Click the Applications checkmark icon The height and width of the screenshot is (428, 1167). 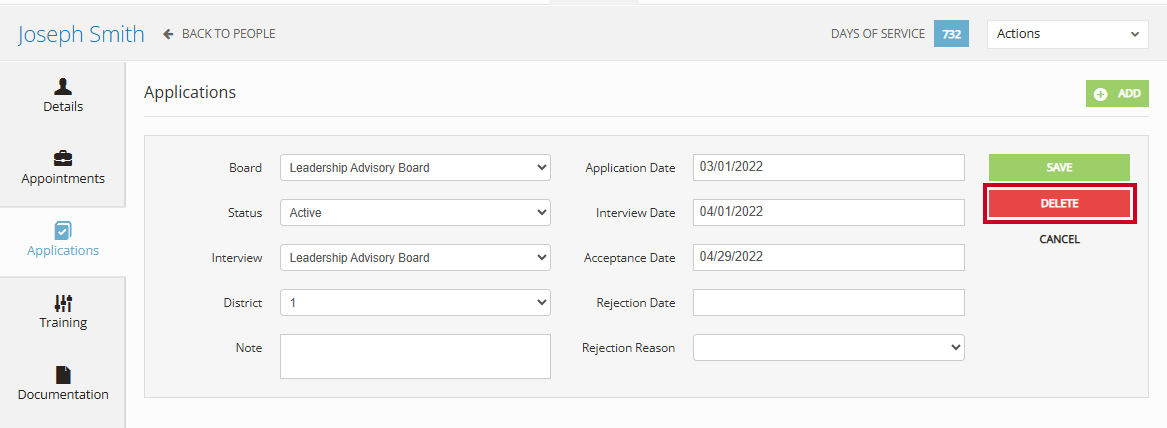63,230
